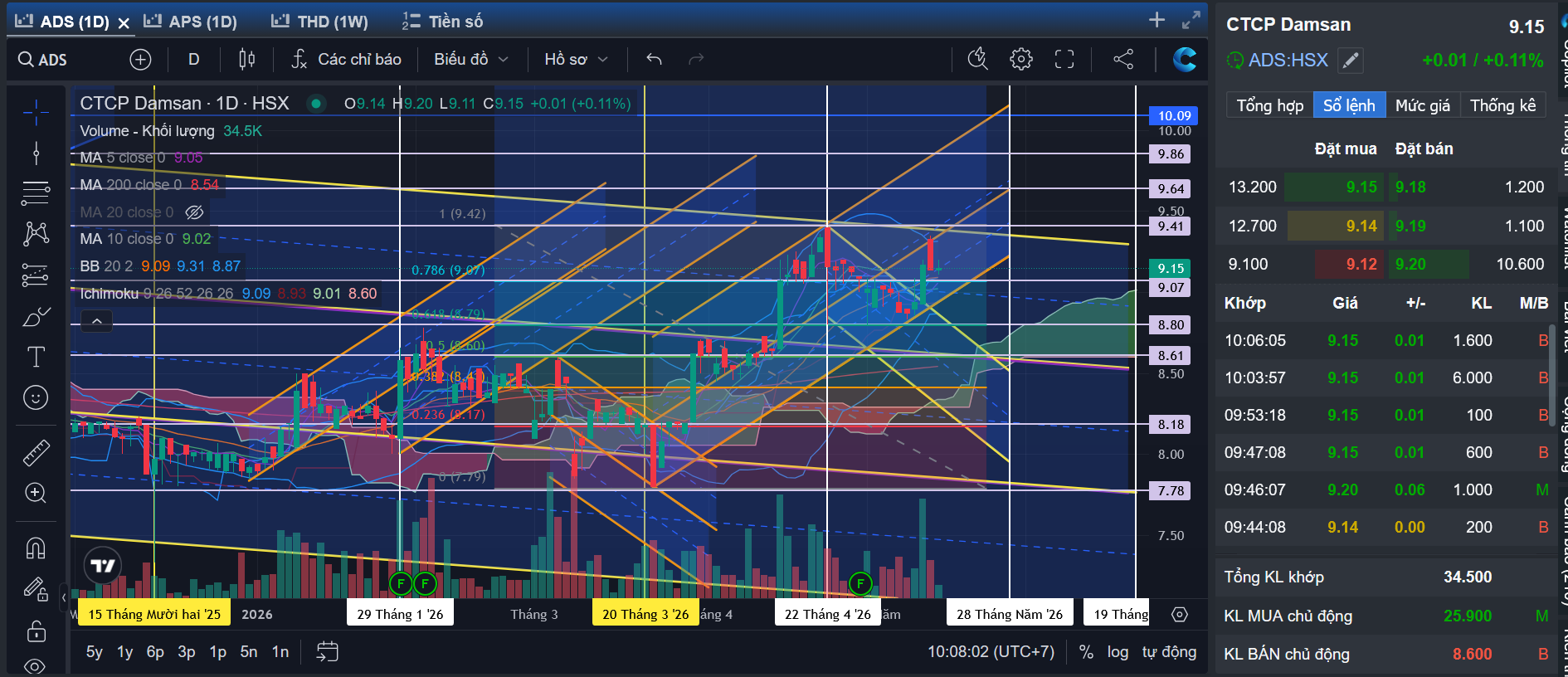
Task: Toggle lock all drawing tools
Action: click(x=36, y=631)
